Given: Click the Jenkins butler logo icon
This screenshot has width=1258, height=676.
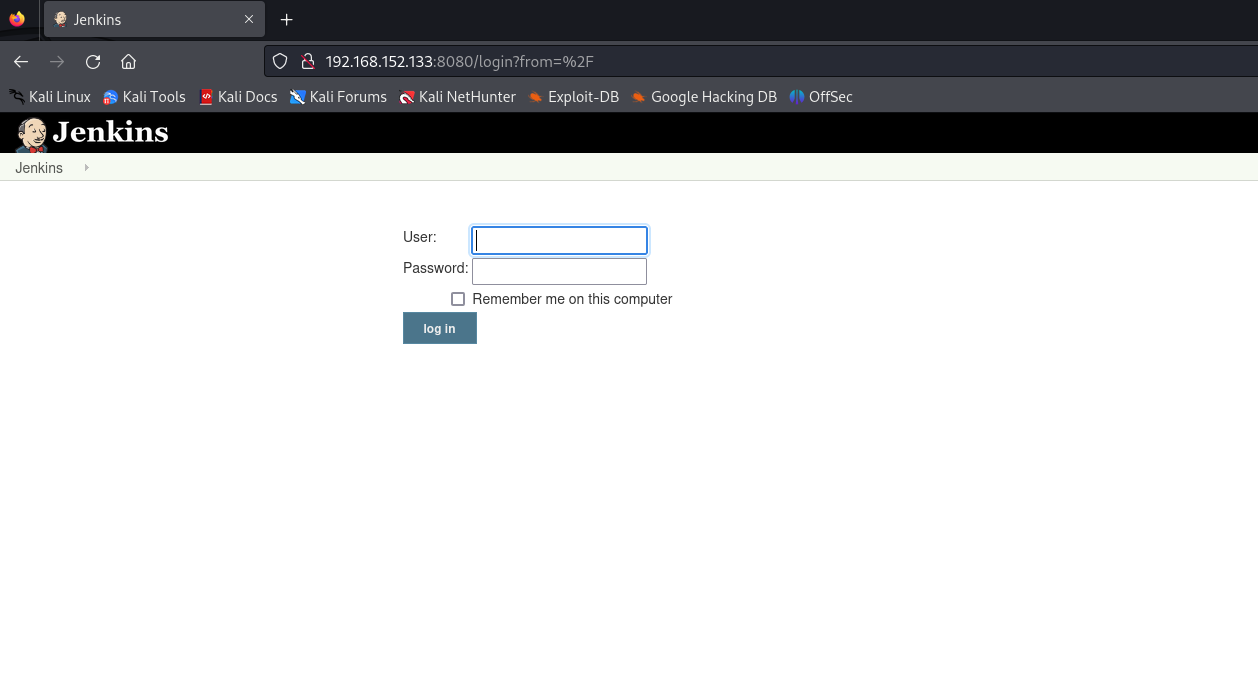Looking at the screenshot, I should [32, 134].
